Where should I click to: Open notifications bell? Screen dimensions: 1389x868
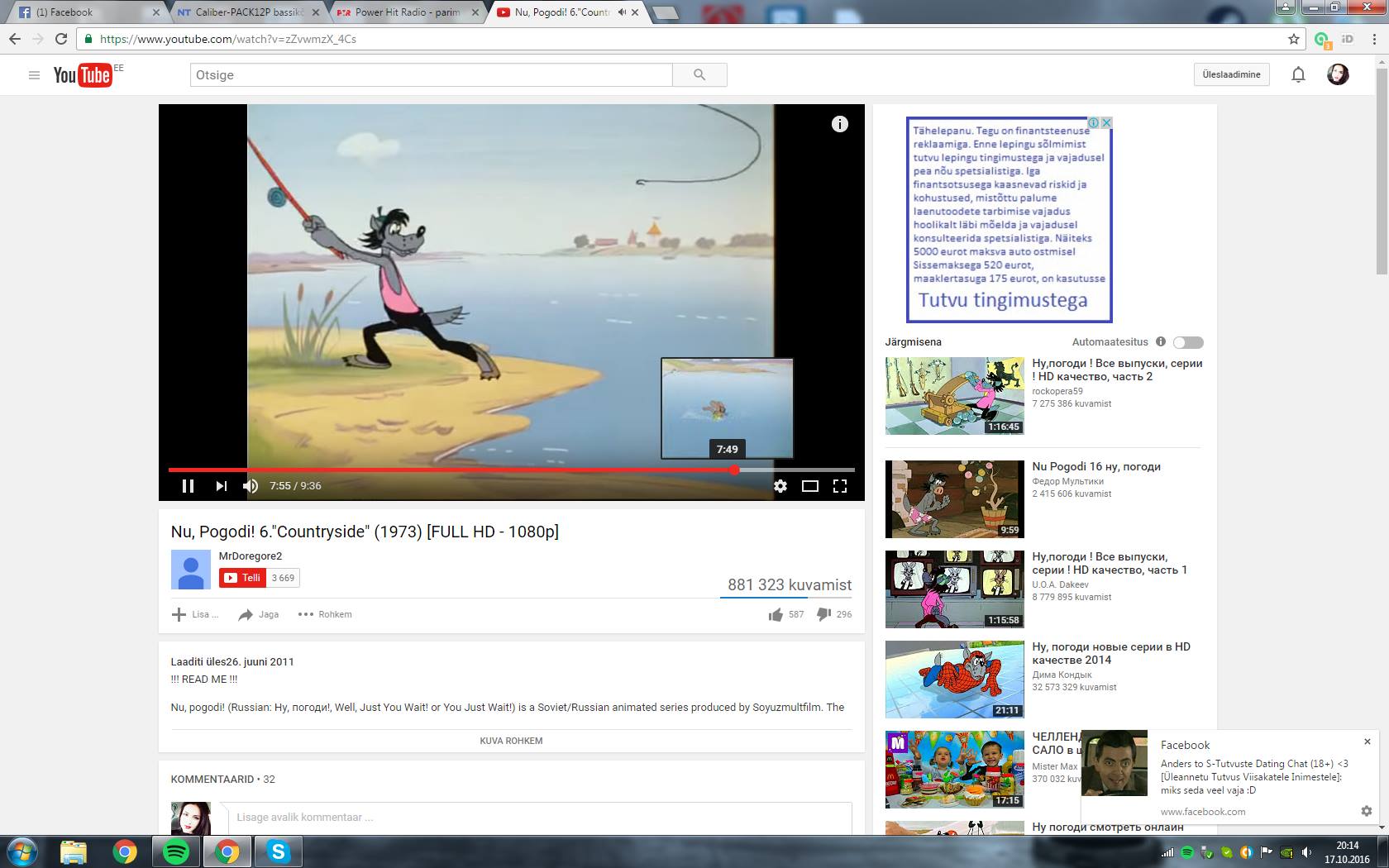tap(1298, 74)
